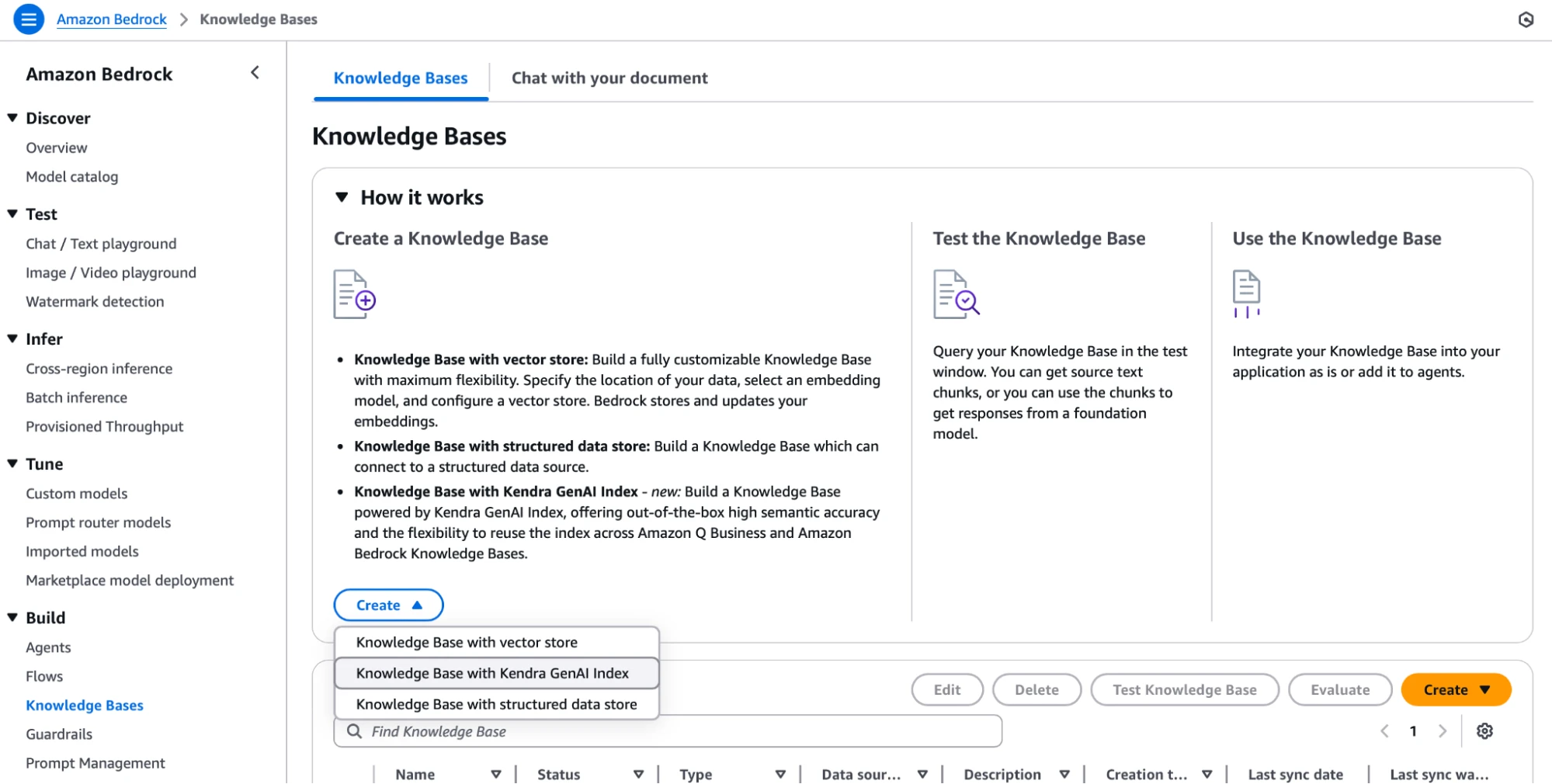Click the Last sync date column header

click(1295, 774)
